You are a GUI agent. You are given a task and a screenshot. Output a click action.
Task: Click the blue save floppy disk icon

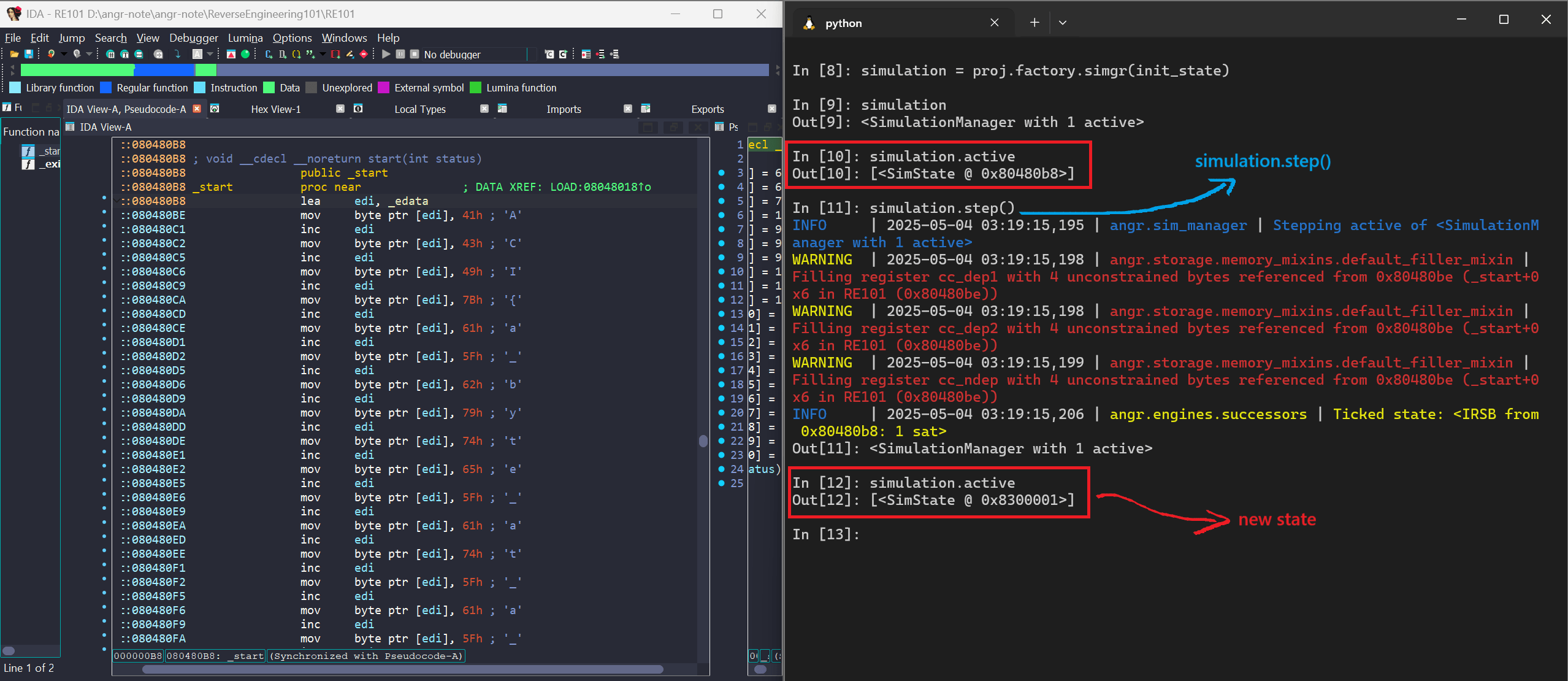point(28,54)
